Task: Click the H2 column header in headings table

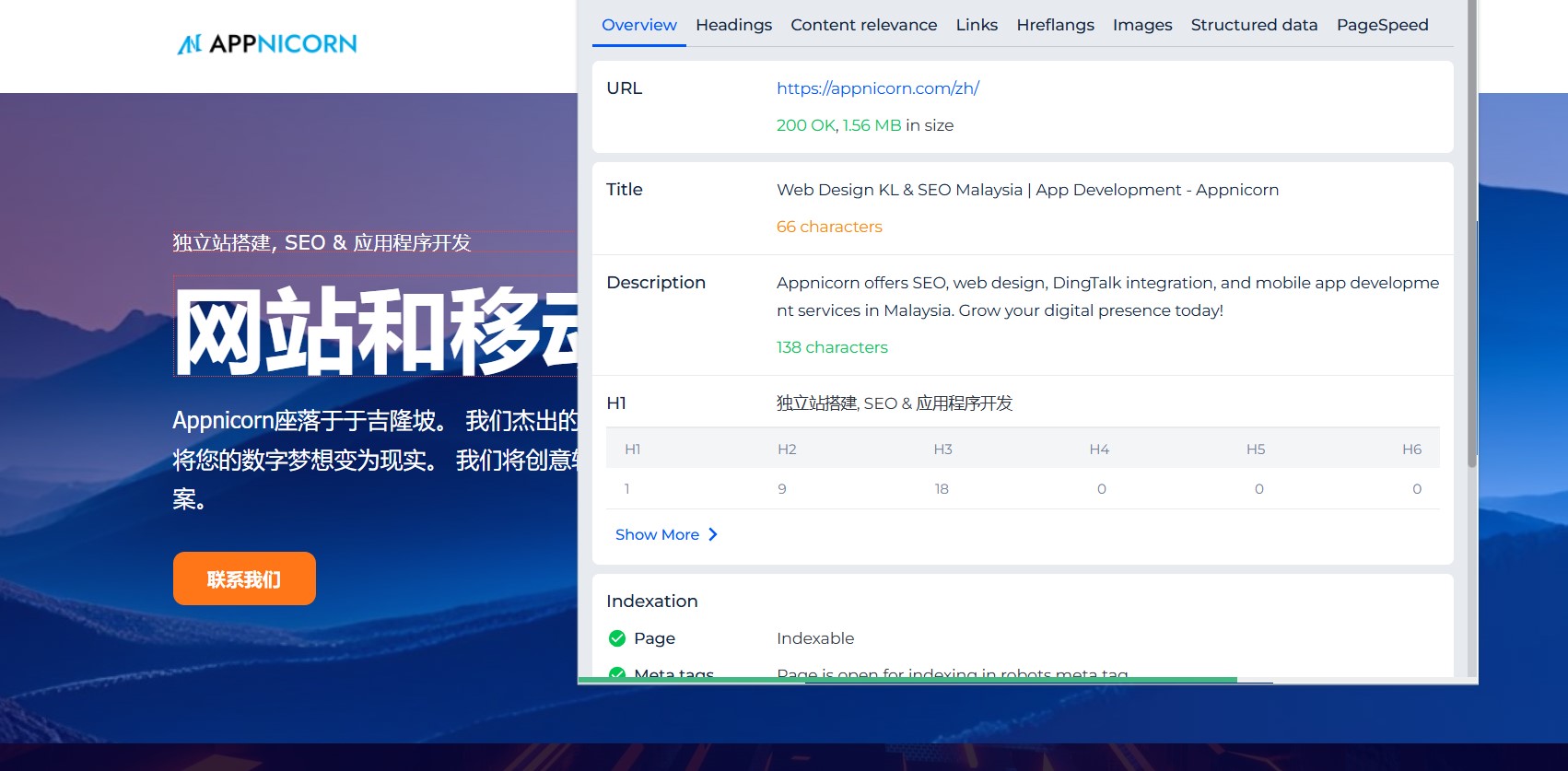Action: (x=787, y=450)
